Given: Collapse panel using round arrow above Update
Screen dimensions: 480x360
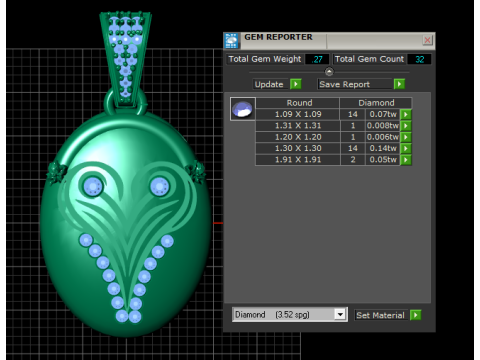Looking at the screenshot, I should pos(329,72).
